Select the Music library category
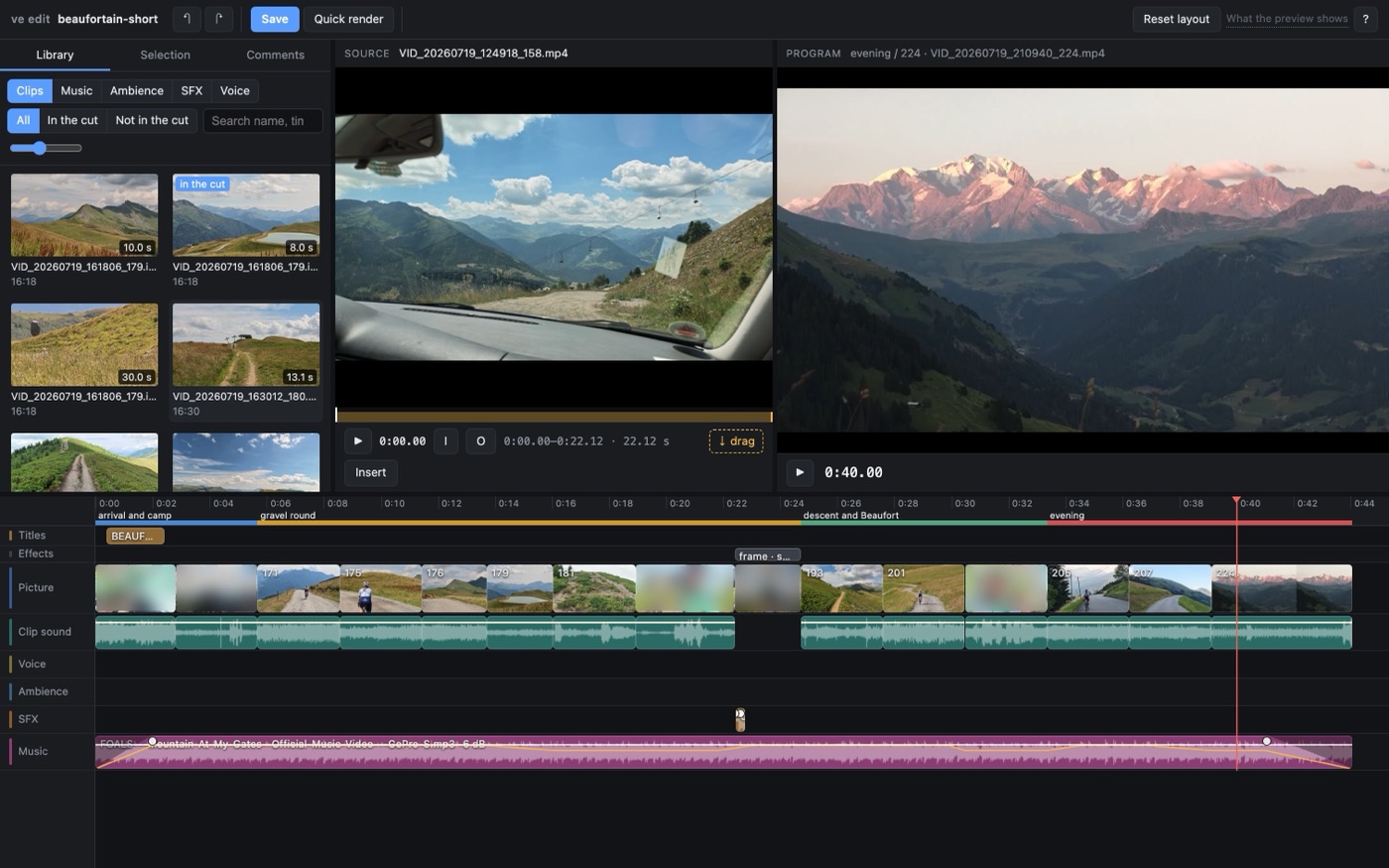 point(76,90)
